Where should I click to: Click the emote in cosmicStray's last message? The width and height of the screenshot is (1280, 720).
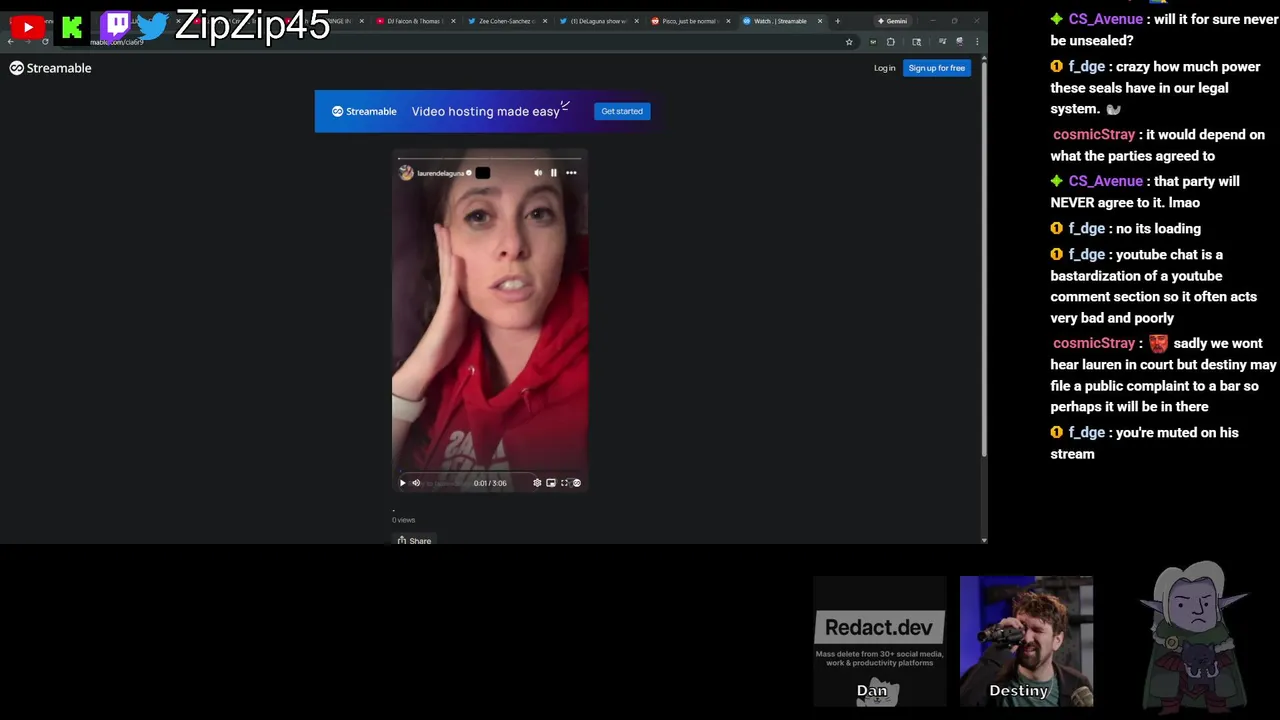[1158, 343]
